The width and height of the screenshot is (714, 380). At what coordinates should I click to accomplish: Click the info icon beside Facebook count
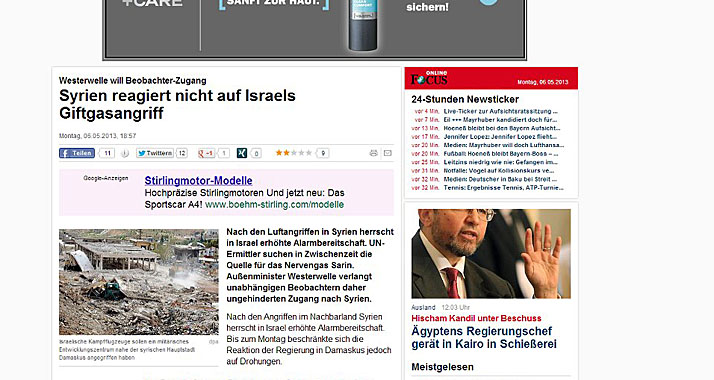pos(125,153)
